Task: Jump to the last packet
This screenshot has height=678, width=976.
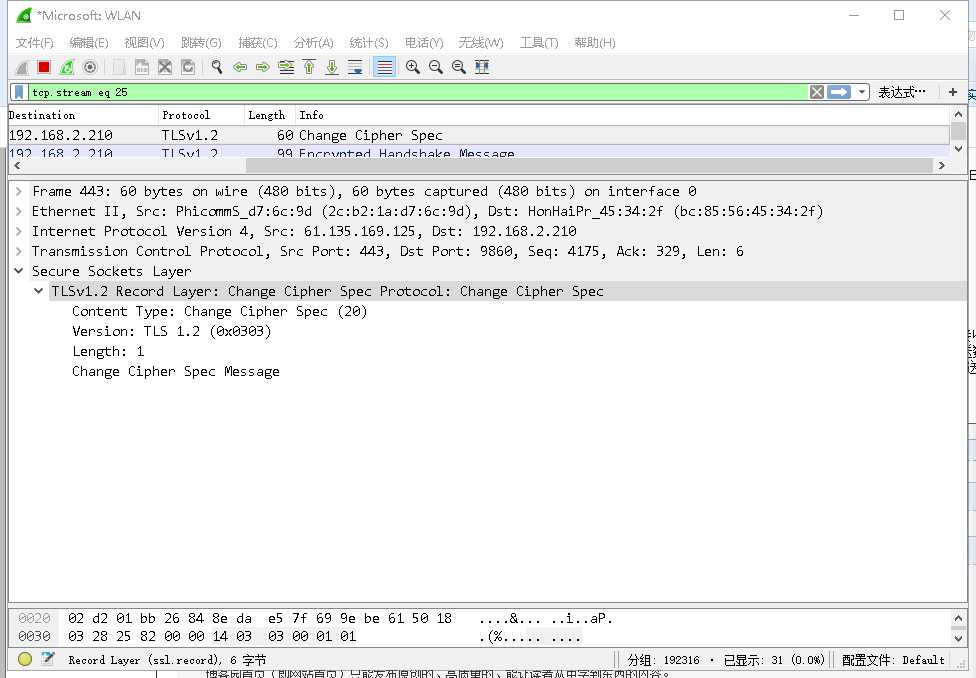Action: tap(332, 67)
